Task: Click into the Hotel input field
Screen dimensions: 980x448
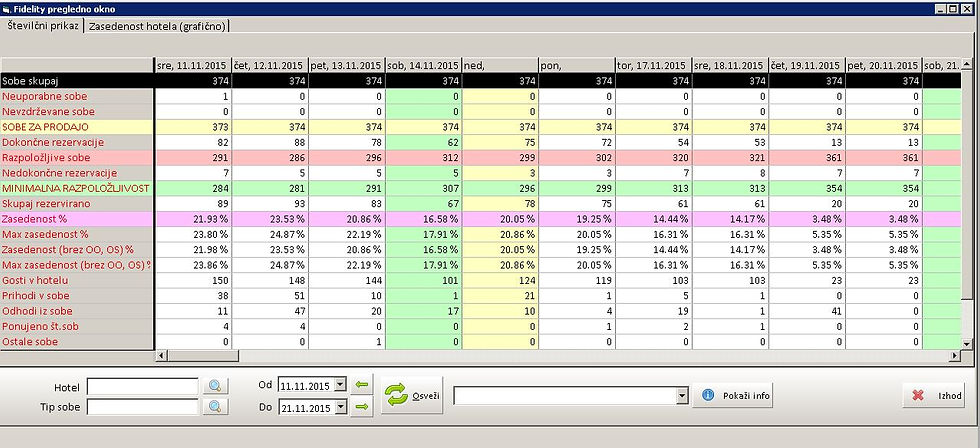Action: coord(142,386)
